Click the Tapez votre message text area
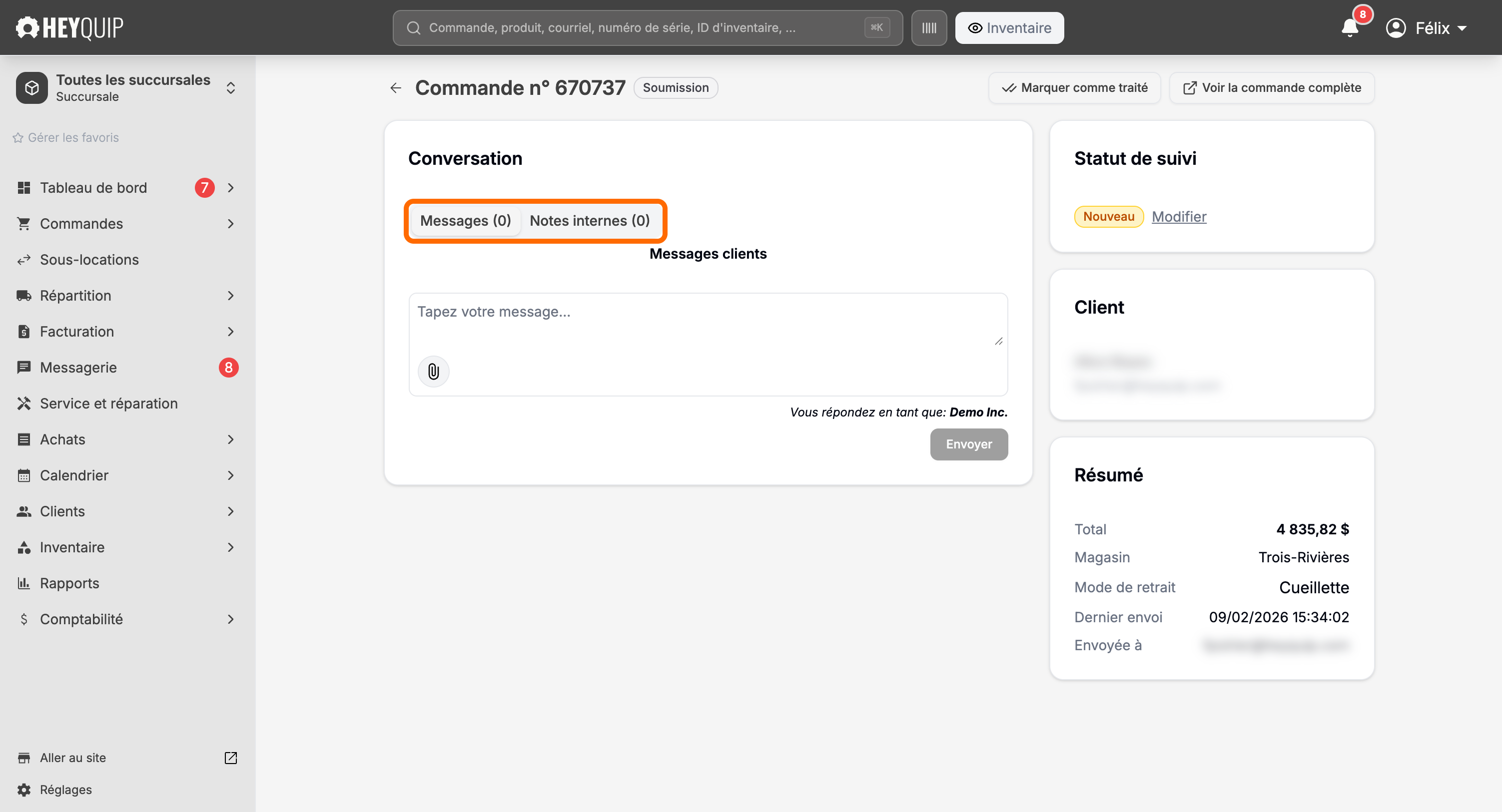Image resolution: width=1502 pixels, height=812 pixels. (x=708, y=321)
